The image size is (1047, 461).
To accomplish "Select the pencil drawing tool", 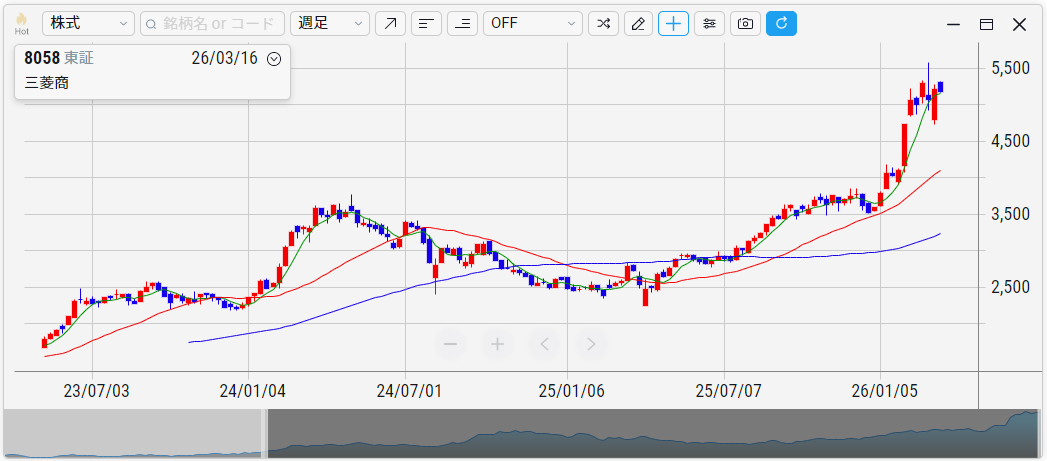I will (638, 24).
